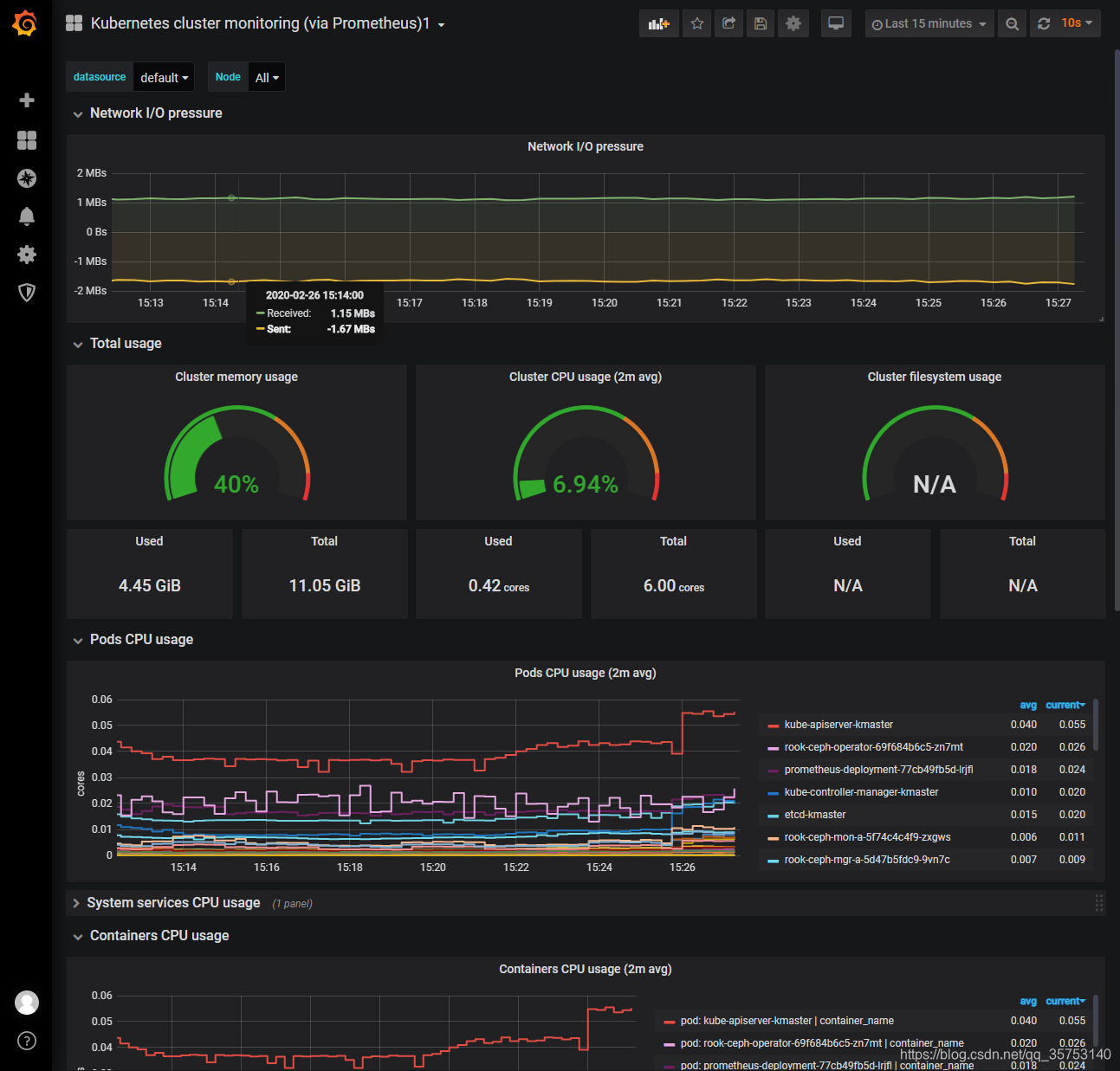Save the dashboard with disk icon
Screen dimensions: 1120x1071
[761, 23]
